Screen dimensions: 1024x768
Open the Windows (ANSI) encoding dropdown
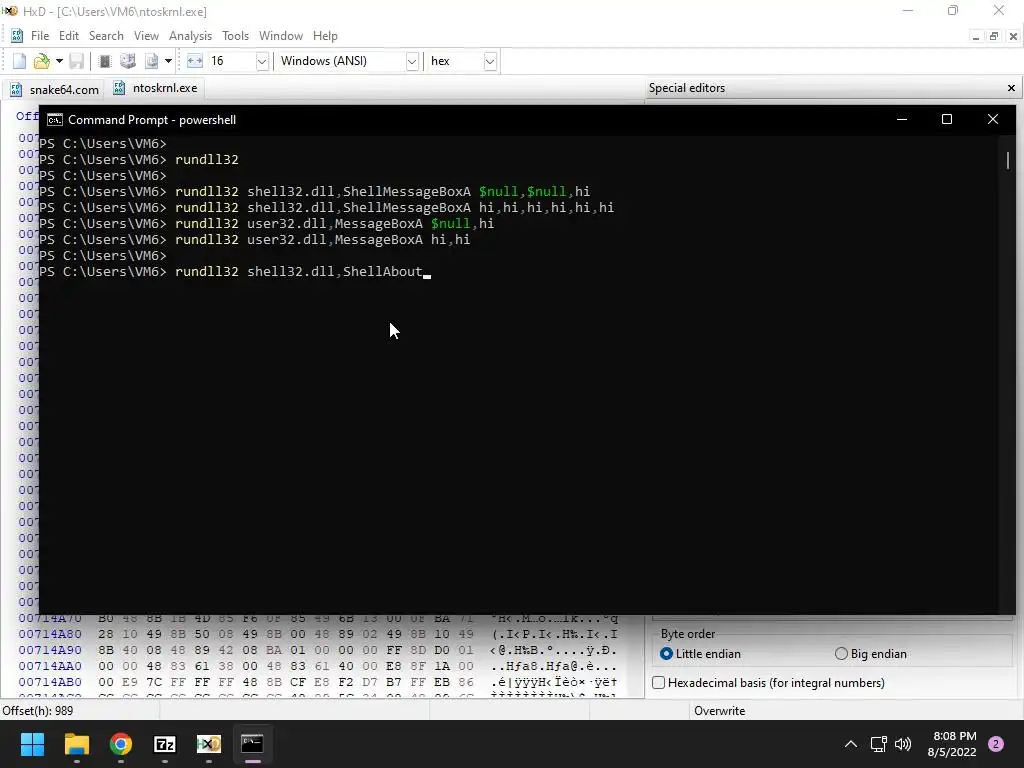[x=412, y=61]
